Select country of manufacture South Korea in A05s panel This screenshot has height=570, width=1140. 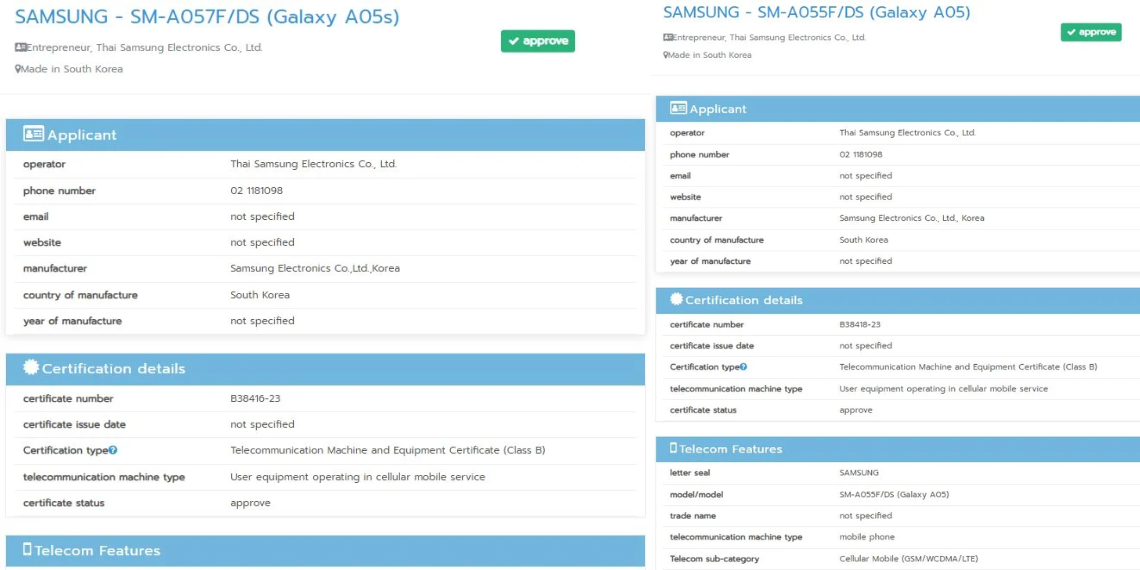coord(260,294)
